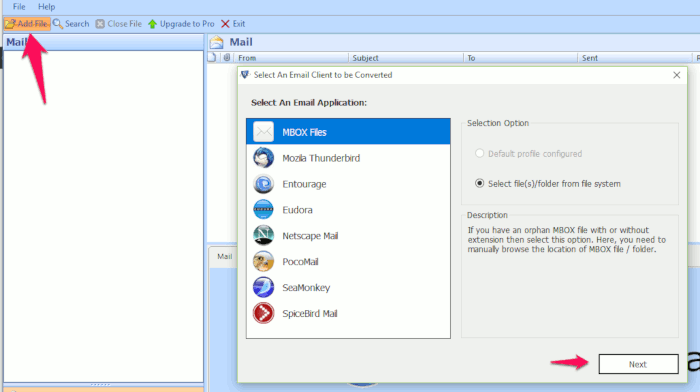
Task: Open the Help menu
Action: pos(46,7)
